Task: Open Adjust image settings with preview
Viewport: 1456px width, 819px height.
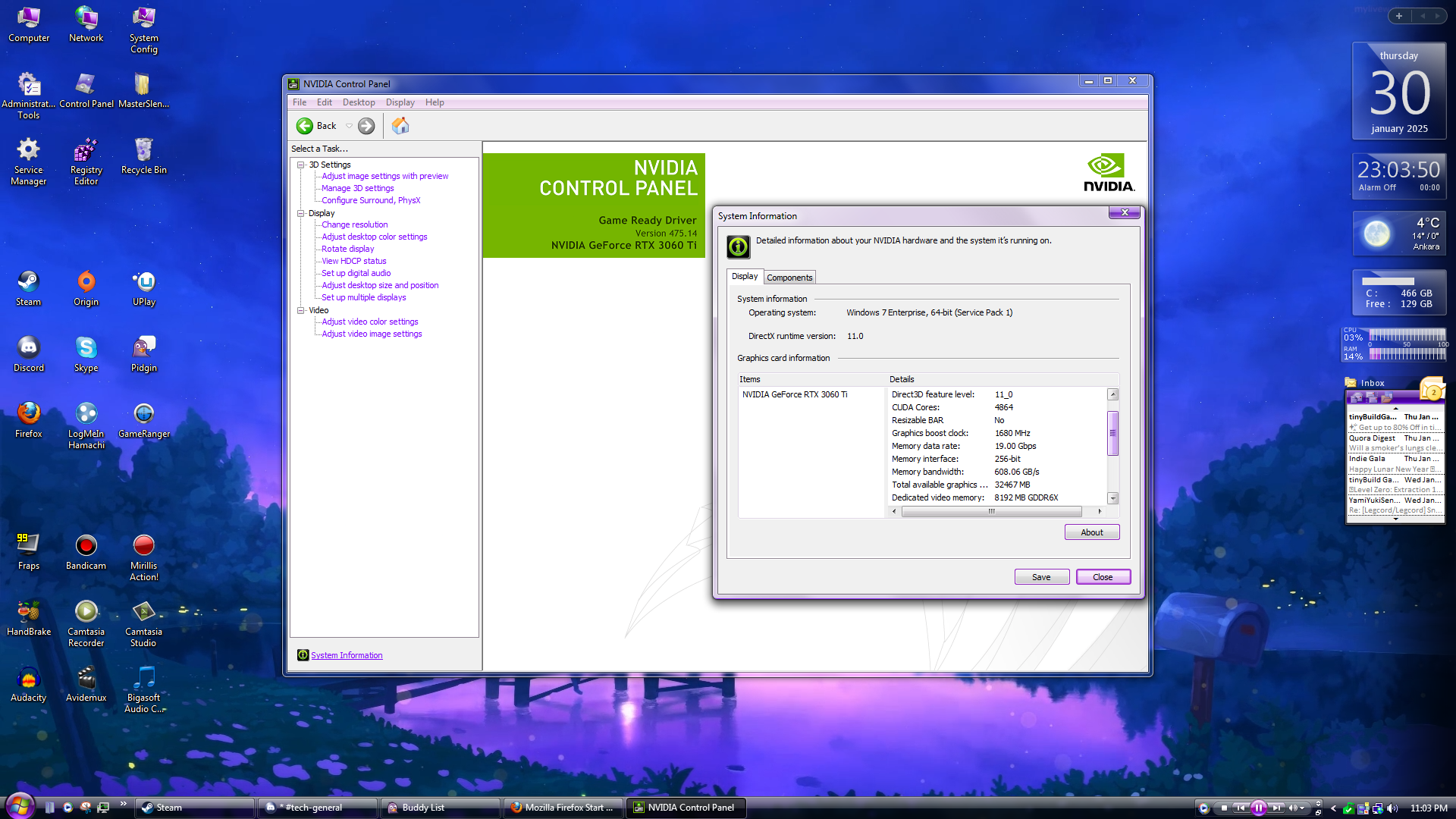Action: click(384, 176)
